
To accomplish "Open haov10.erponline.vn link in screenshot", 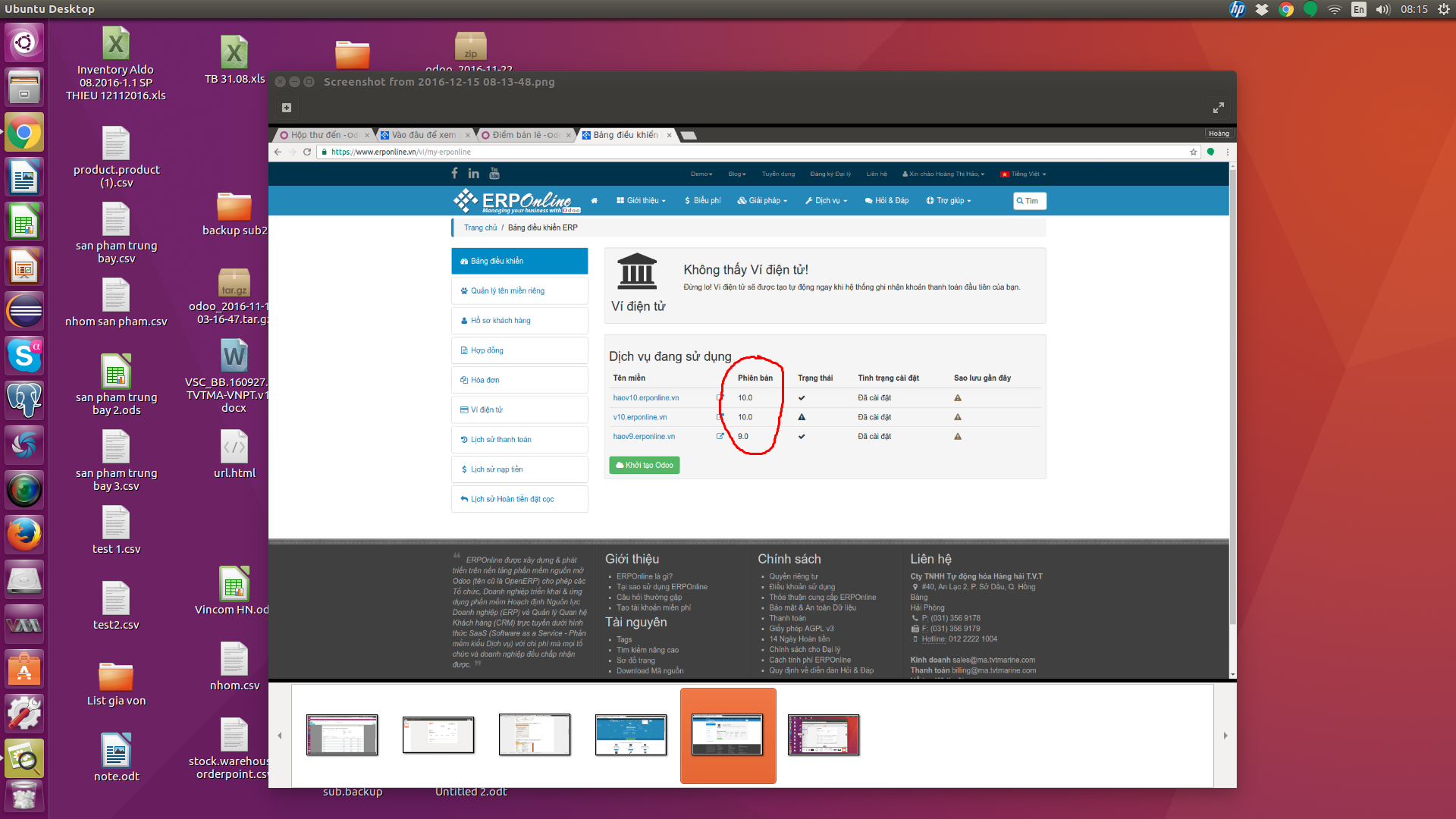I will (x=646, y=398).
